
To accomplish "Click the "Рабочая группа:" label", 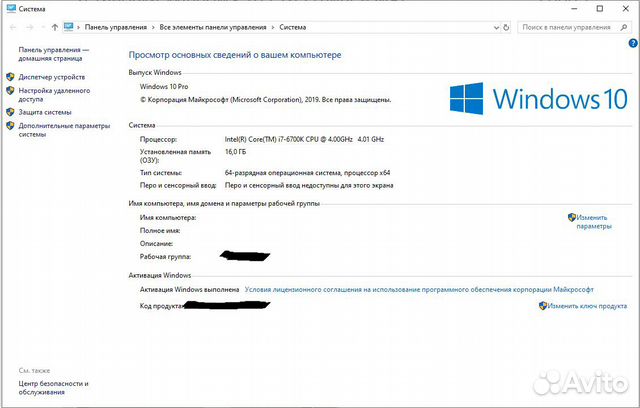I will pyautogui.click(x=165, y=257).
